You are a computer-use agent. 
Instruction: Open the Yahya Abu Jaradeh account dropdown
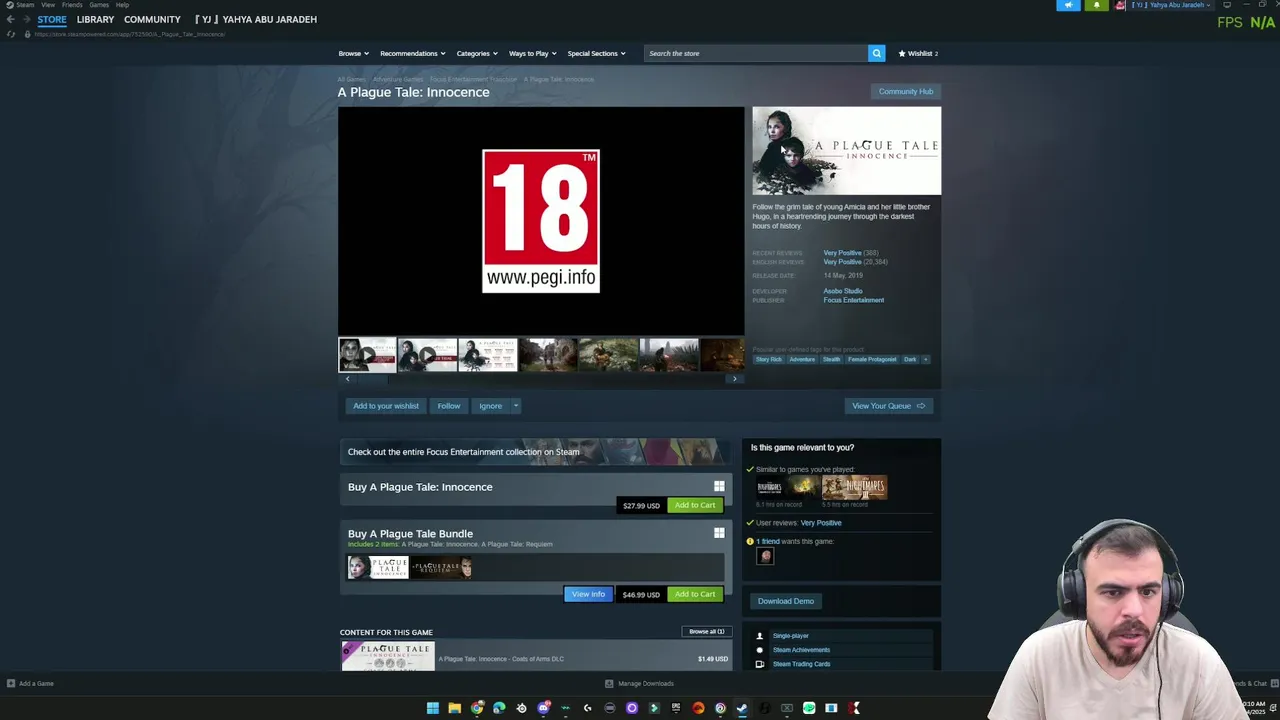pyautogui.click(x=1170, y=5)
